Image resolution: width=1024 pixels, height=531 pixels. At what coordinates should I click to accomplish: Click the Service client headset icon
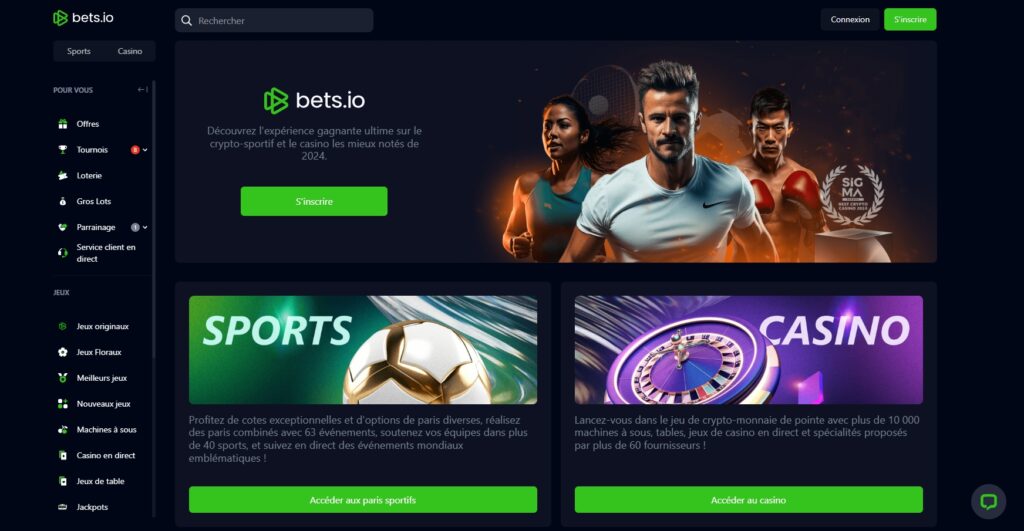tap(63, 253)
